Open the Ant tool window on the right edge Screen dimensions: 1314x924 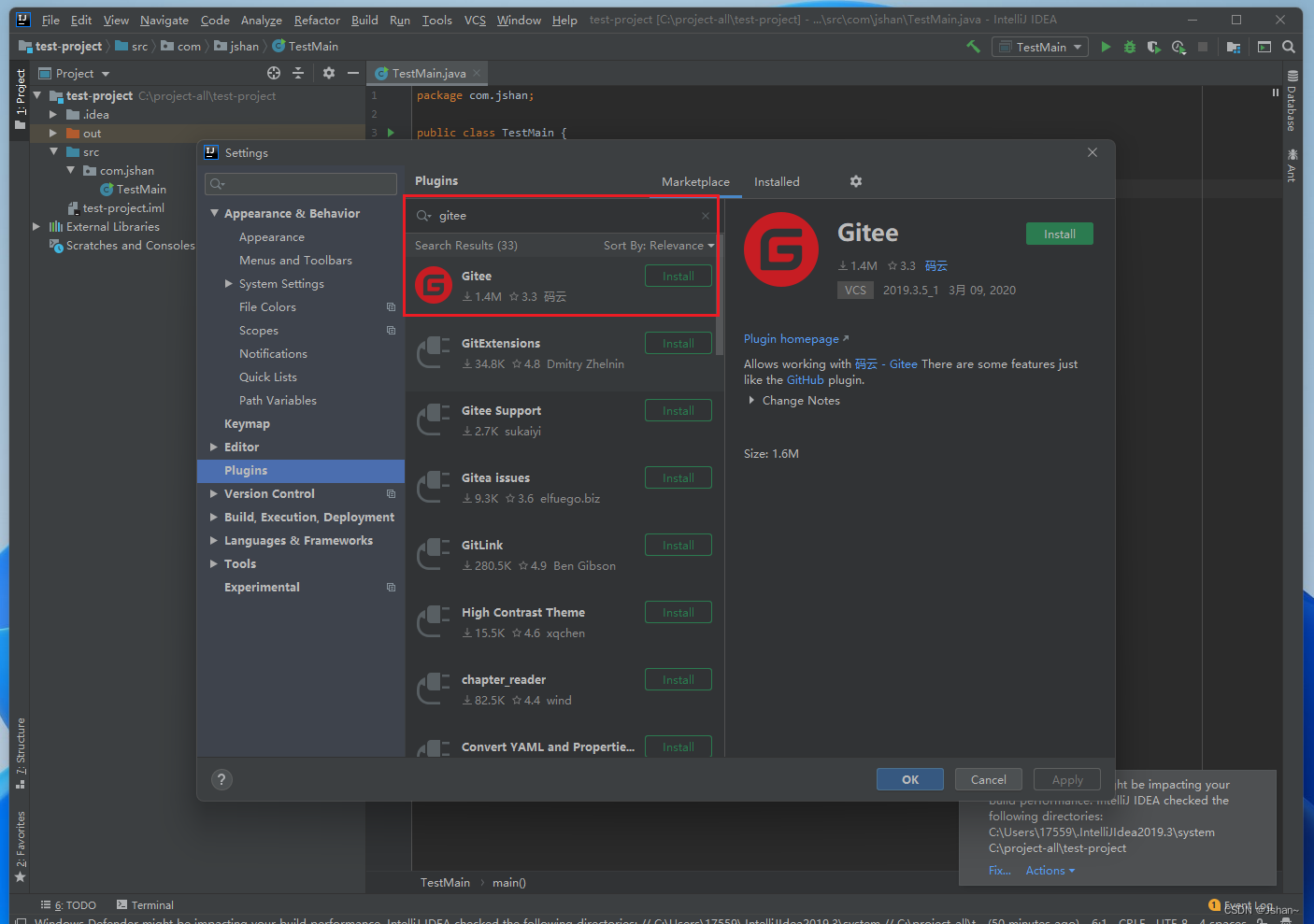click(x=1292, y=165)
